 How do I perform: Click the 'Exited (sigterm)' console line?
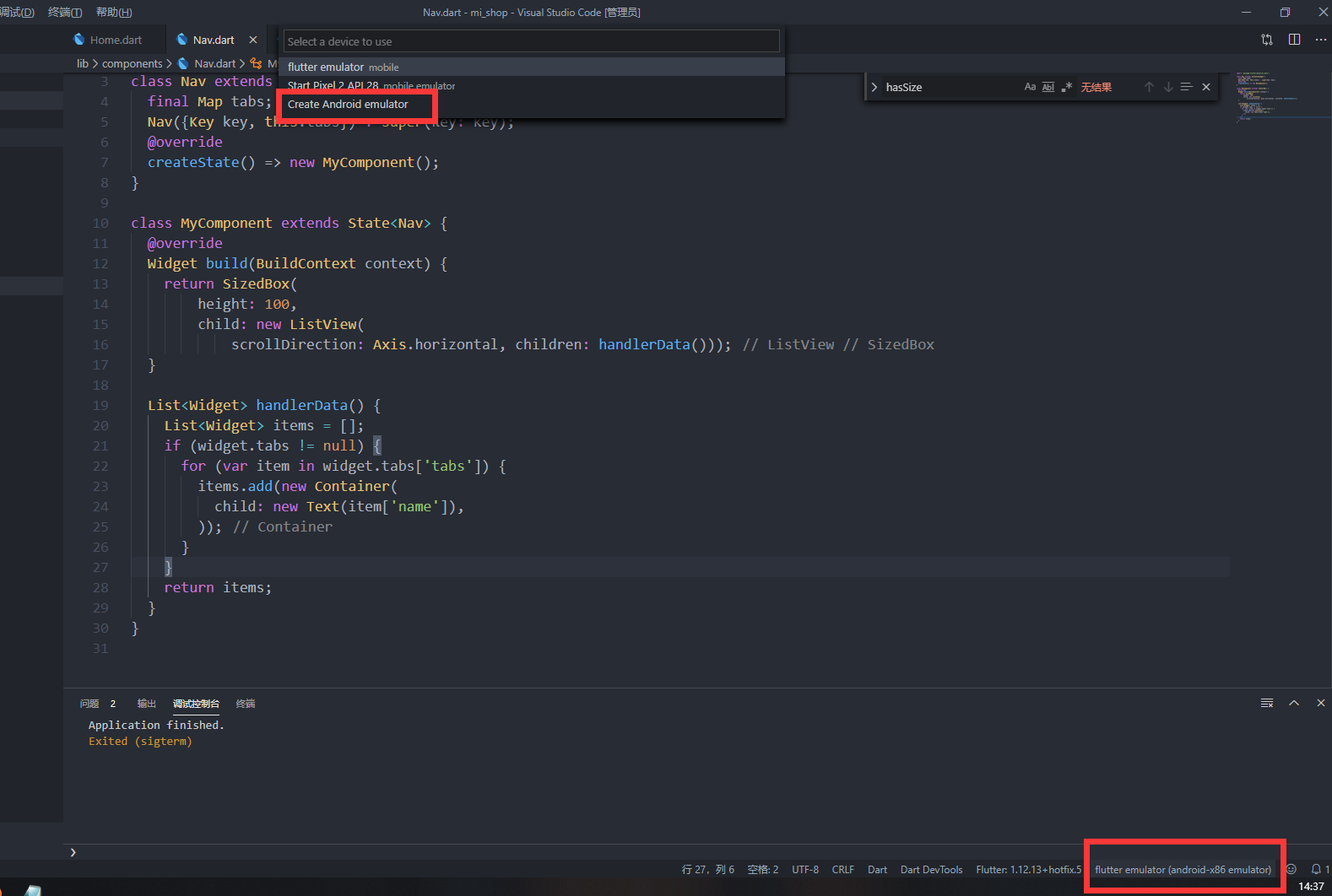click(140, 741)
